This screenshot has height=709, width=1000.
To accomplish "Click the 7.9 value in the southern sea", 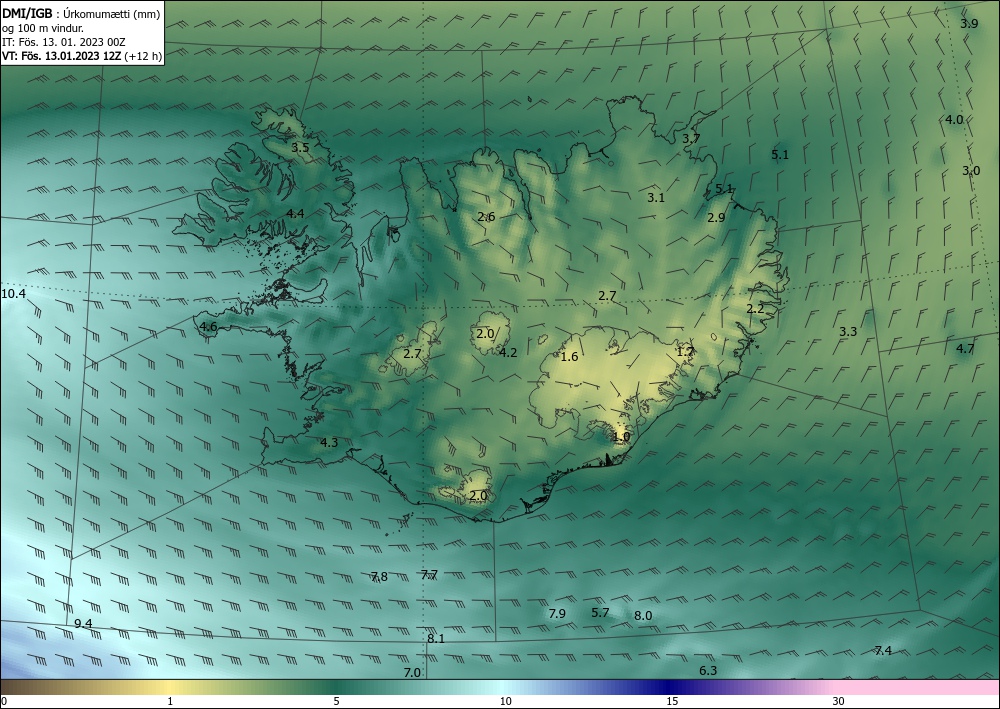I will 557,613.
